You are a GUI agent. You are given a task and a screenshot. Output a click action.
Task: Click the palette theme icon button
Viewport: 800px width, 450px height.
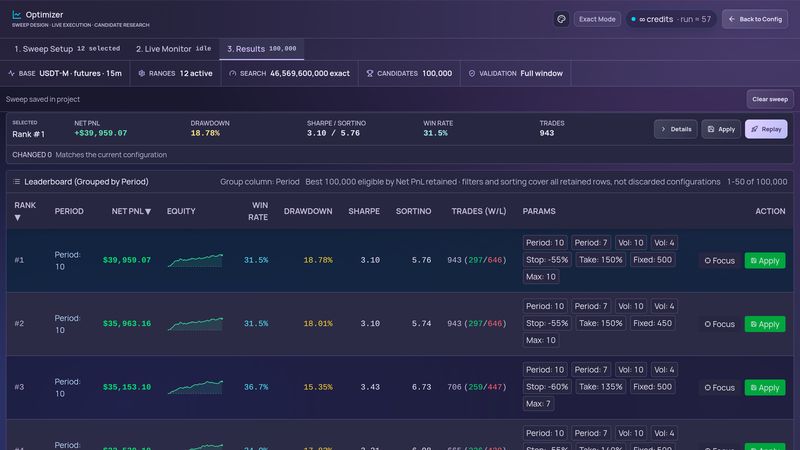[561, 19]
